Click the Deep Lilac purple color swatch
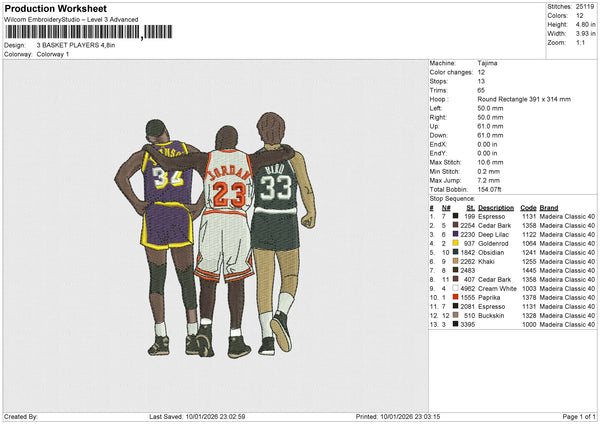Image resolution: width=600 pixels, height=424 pixels. [x=455, y=234]
